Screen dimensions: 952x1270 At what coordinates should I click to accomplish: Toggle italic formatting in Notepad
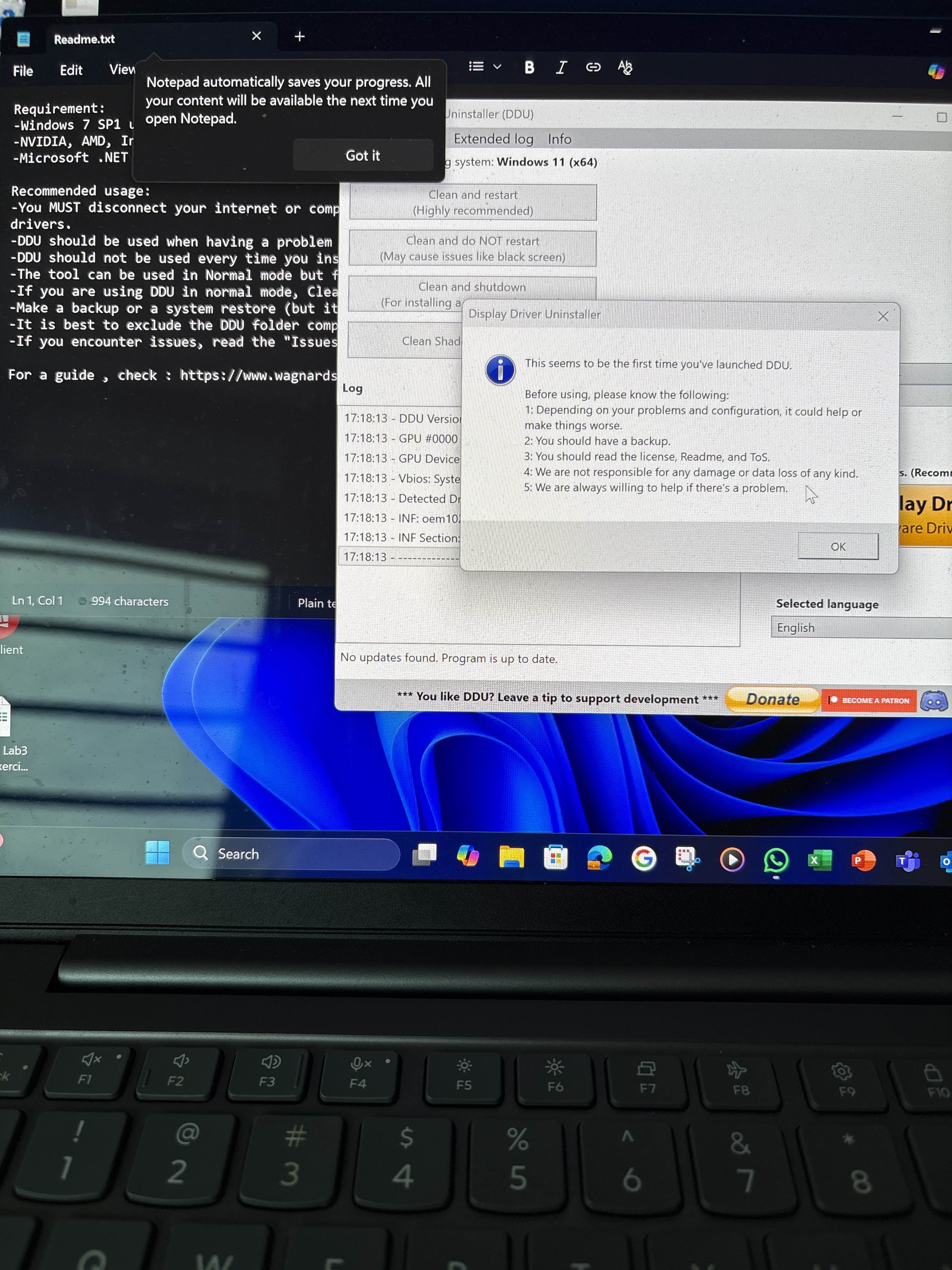(x=561, y=68)
